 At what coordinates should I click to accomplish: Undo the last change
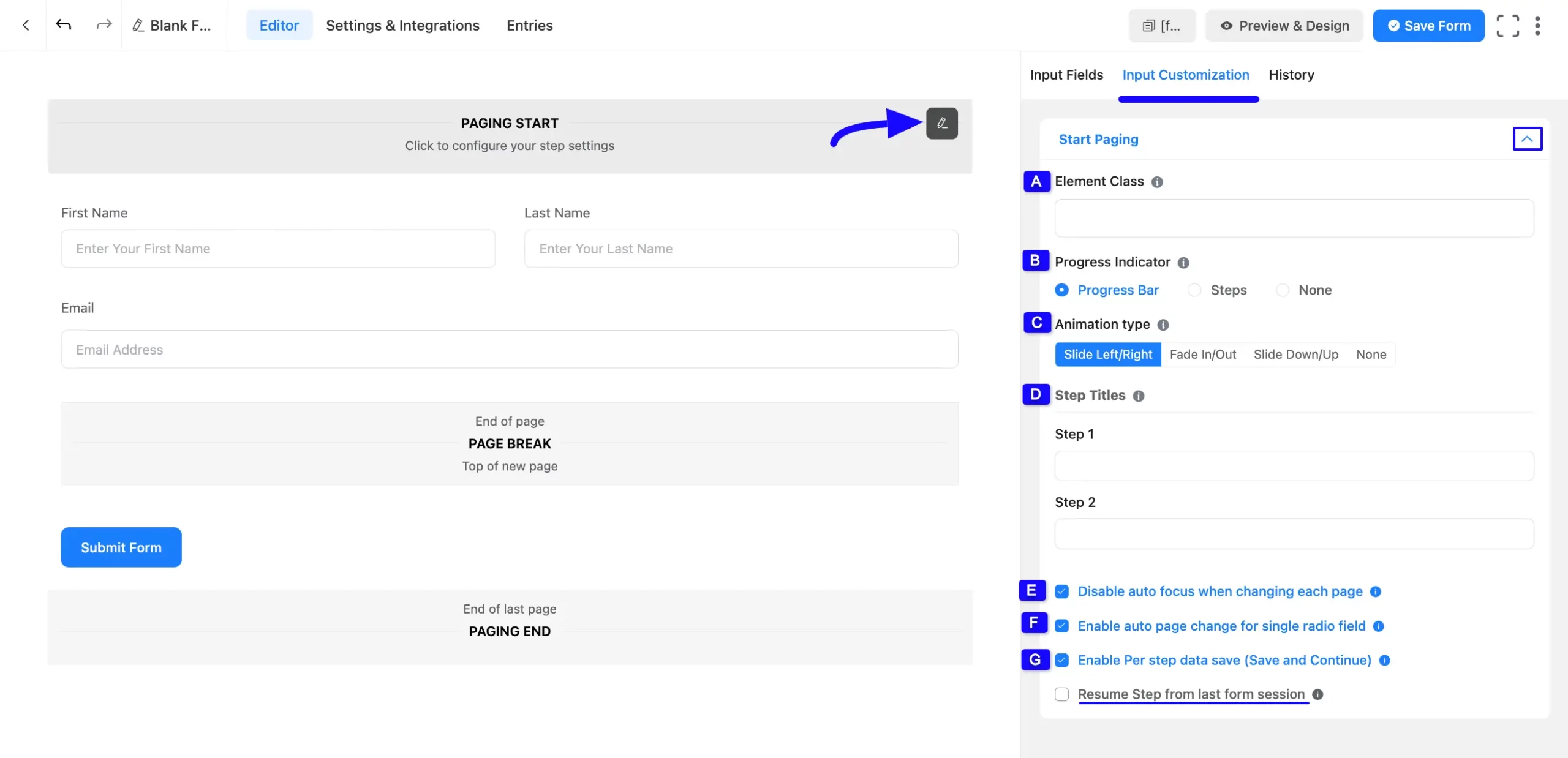pyautogui.click(x=64, y=24)
